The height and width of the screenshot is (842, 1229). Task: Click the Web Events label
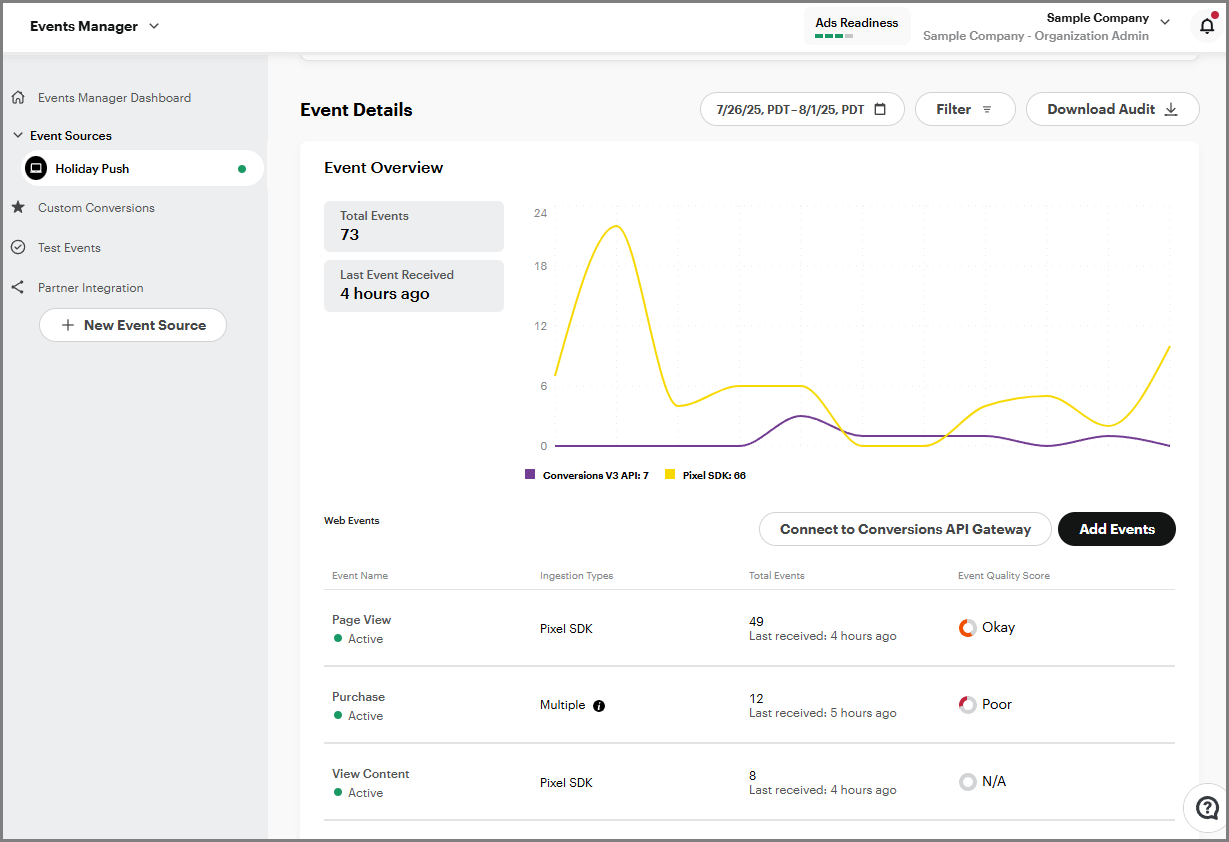tap(351, 521)
